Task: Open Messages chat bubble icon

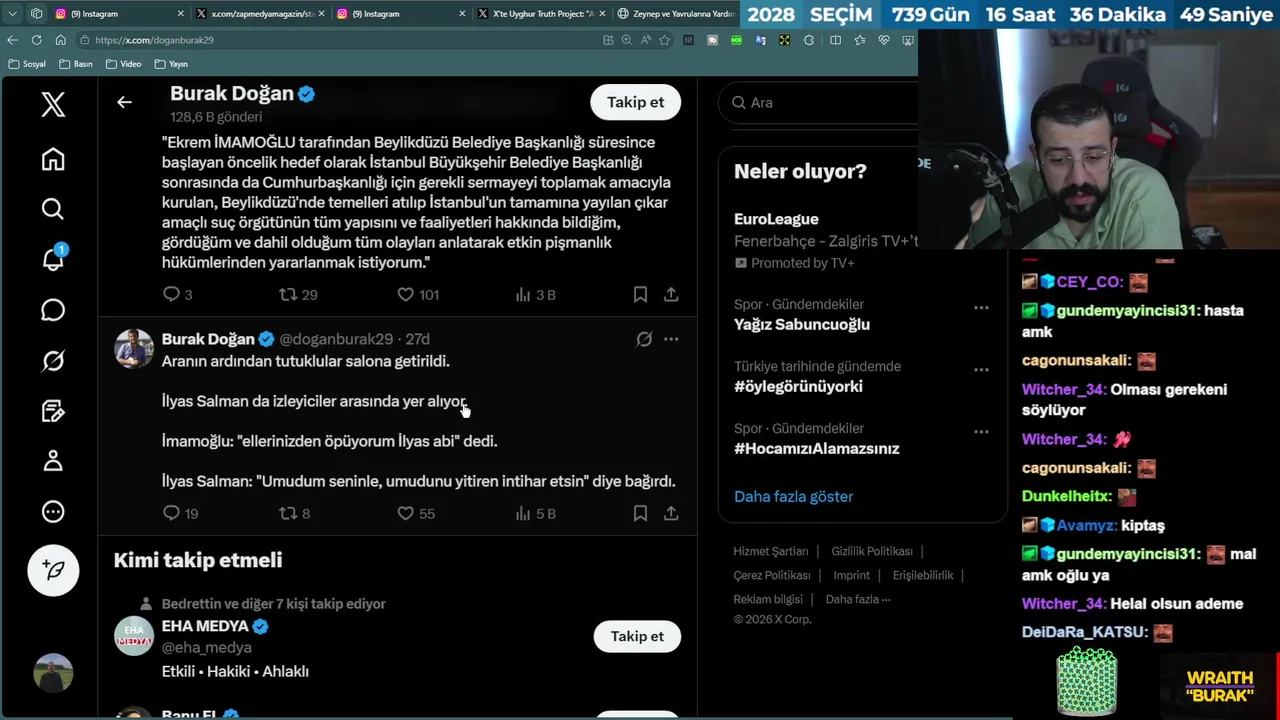Action: pyautogui.click(x=53, y=310)
